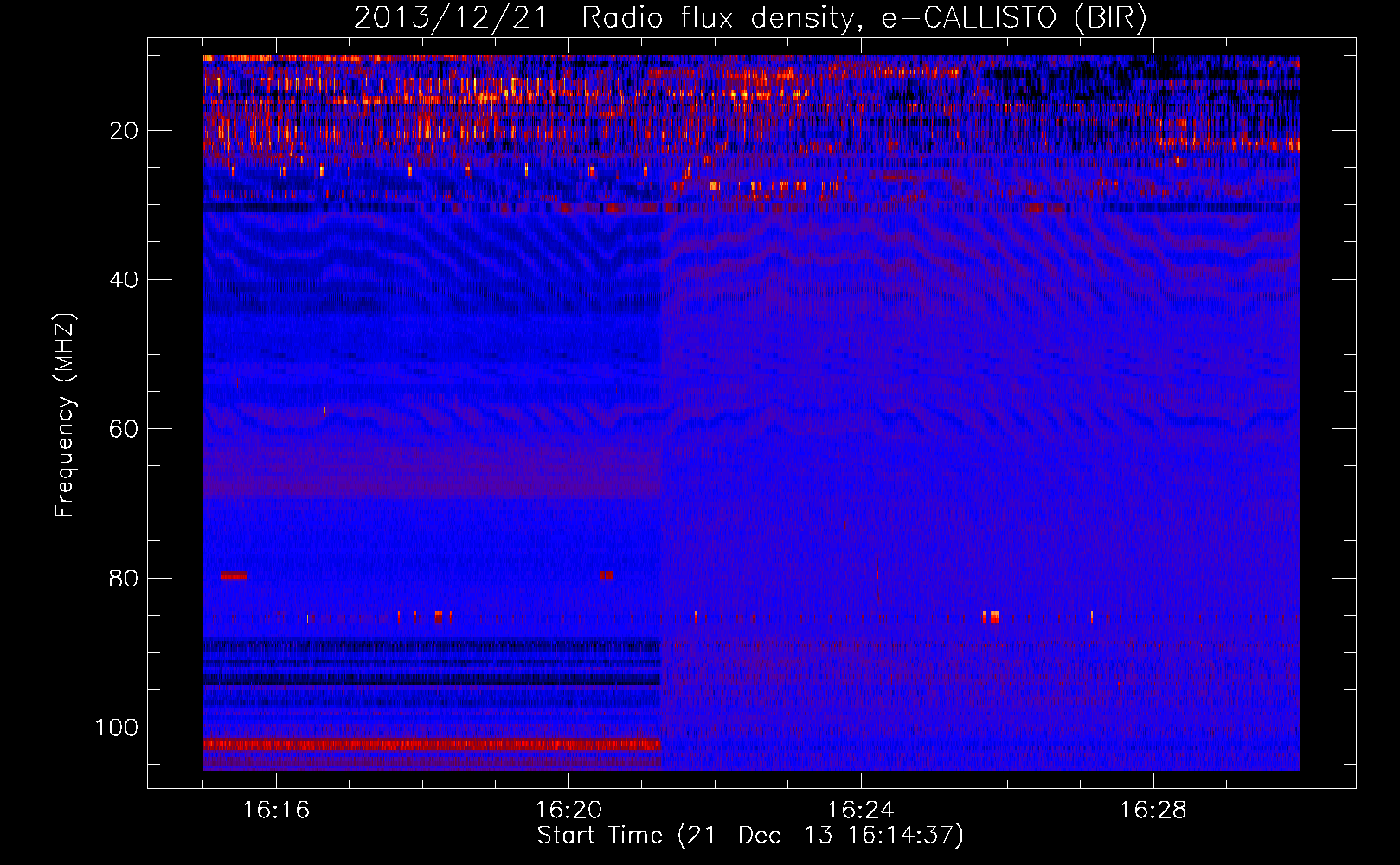Click the 16:16 time tick label
The width and height of the screenshot is (1400, 865).
(x=276, y=811)
